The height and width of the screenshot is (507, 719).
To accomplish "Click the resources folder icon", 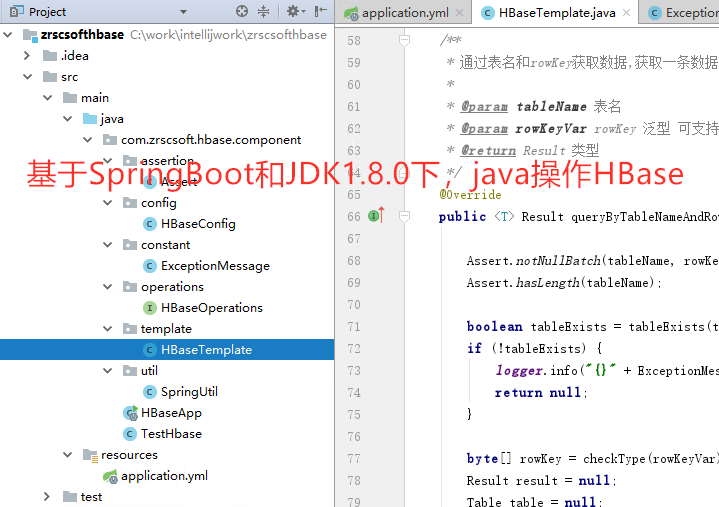I will point(90,455).
